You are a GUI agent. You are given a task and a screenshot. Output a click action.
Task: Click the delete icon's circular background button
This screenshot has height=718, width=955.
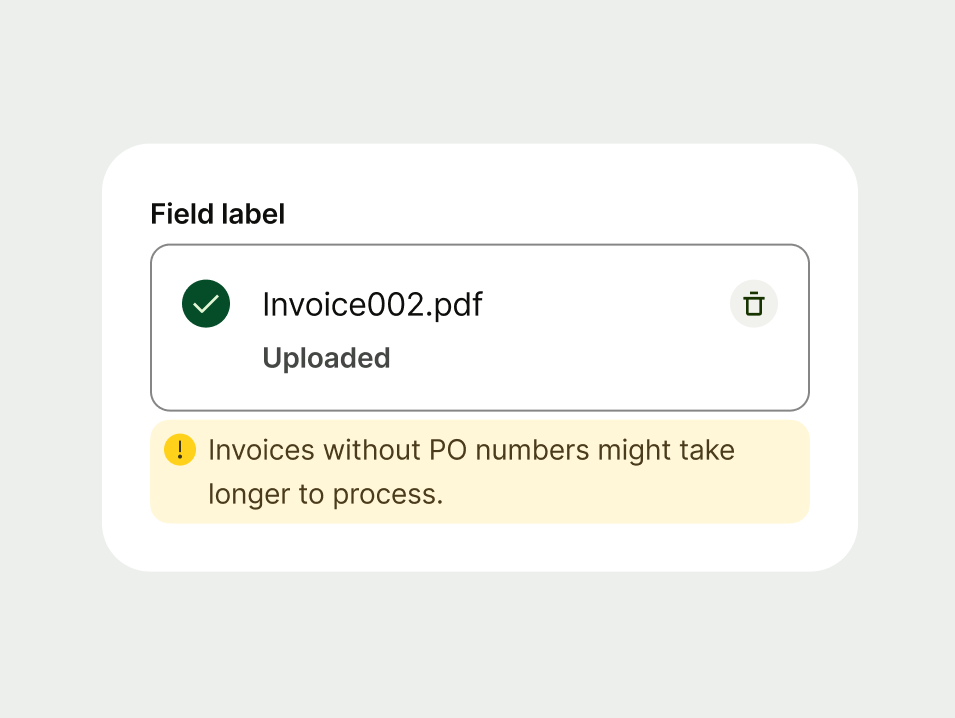(x=753, y=303)
